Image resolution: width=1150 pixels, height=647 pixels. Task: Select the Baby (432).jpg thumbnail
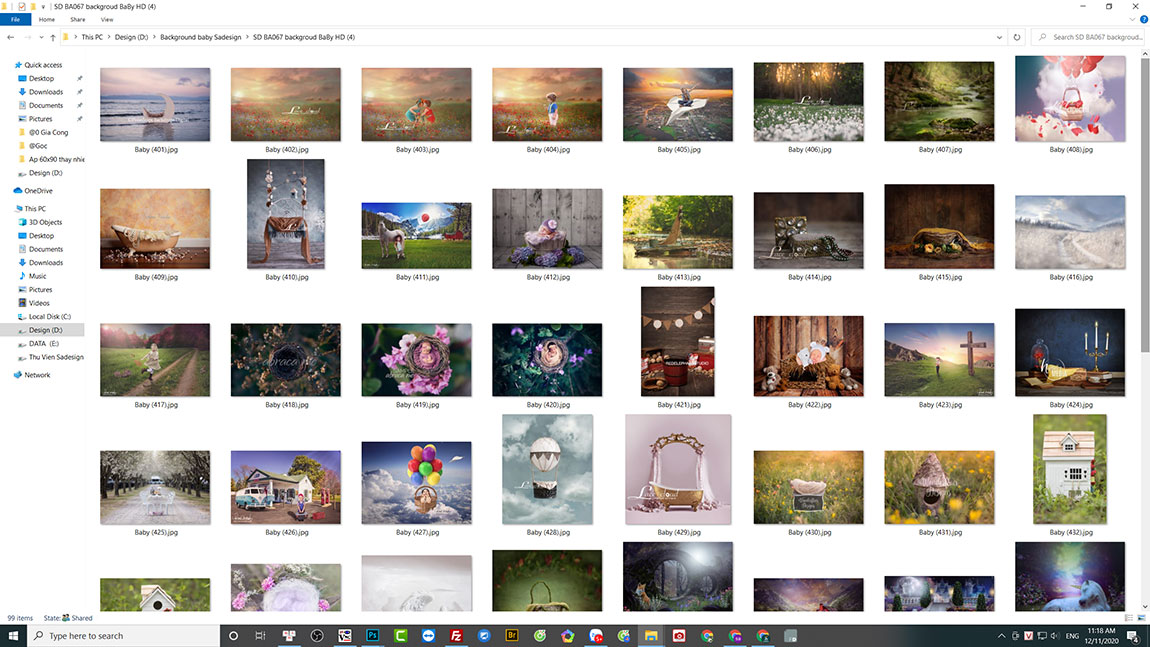click(1069, 469)
